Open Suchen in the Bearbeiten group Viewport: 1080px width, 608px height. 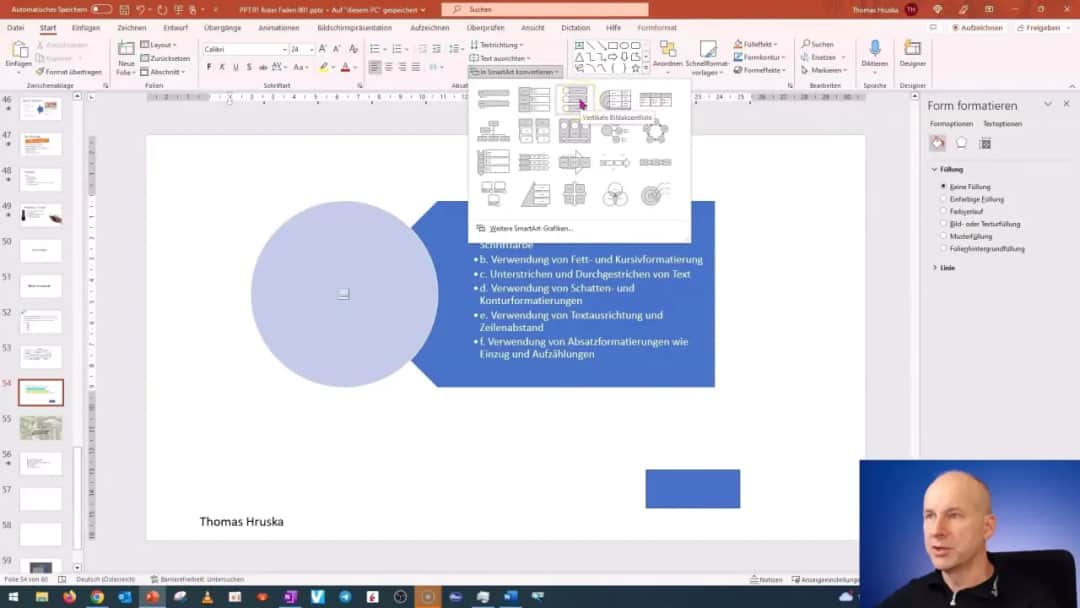coord(822,44)
